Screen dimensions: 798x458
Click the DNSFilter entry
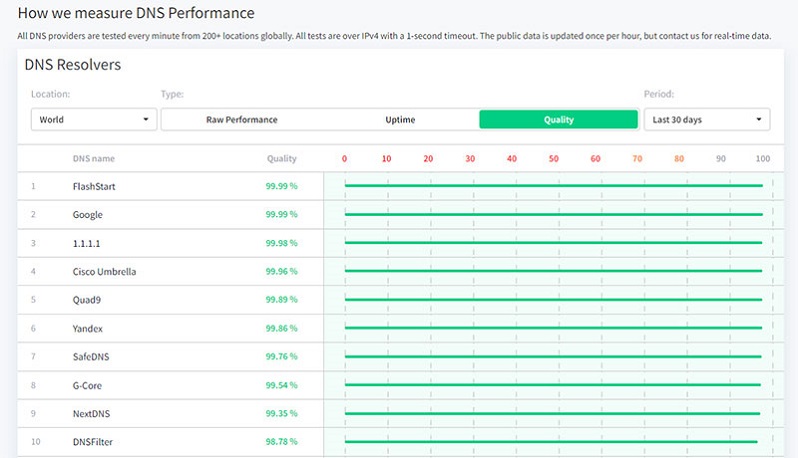click(x=93, y=442)
